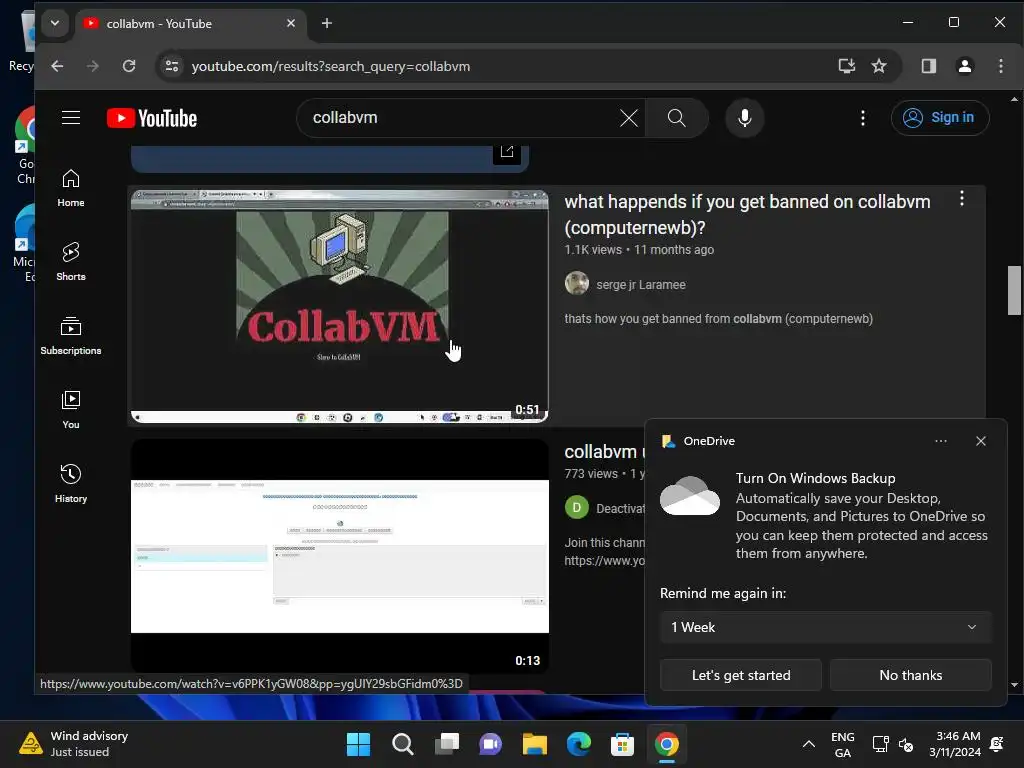Click the install app icon in address bar
Screen dimensions: 1024x768
coord(846,66)
